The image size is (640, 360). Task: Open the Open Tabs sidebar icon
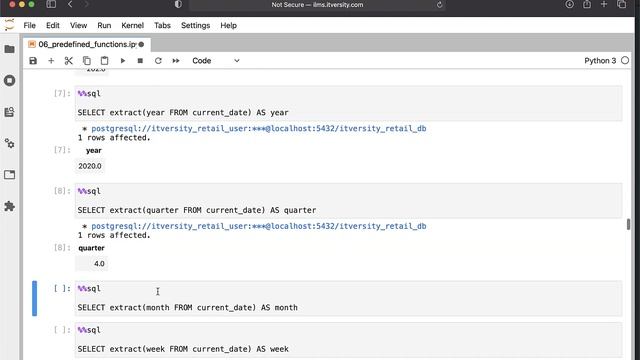coord(9,175)
